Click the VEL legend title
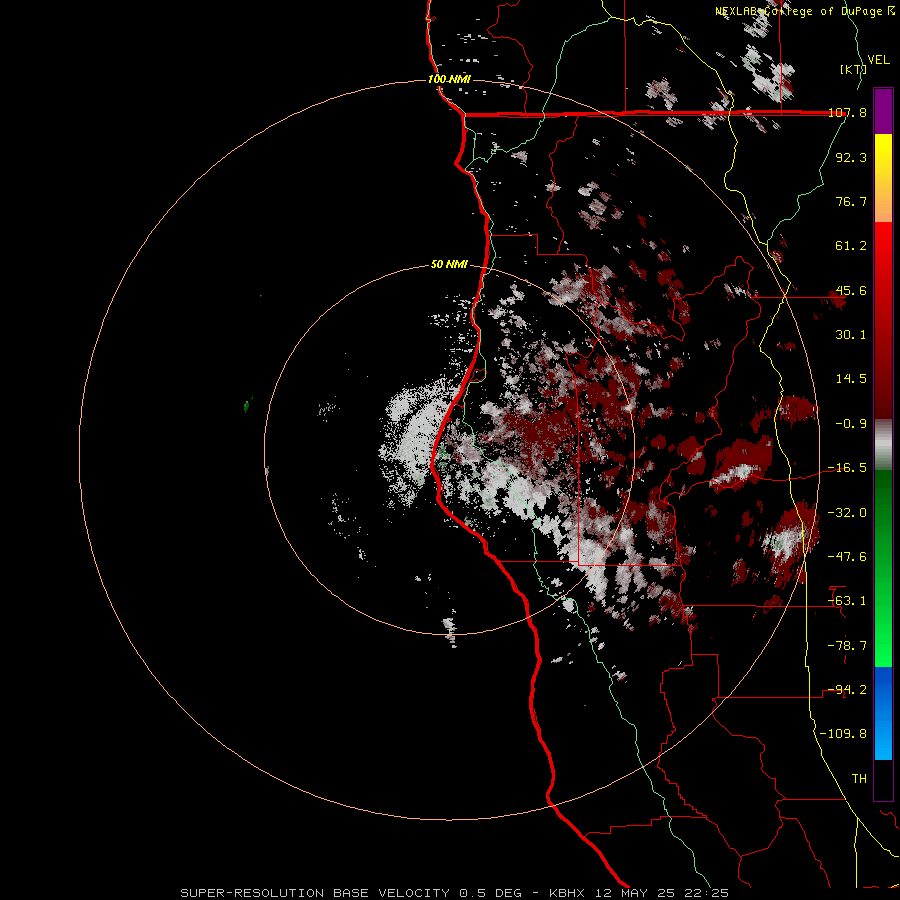 tap(879, 60)
